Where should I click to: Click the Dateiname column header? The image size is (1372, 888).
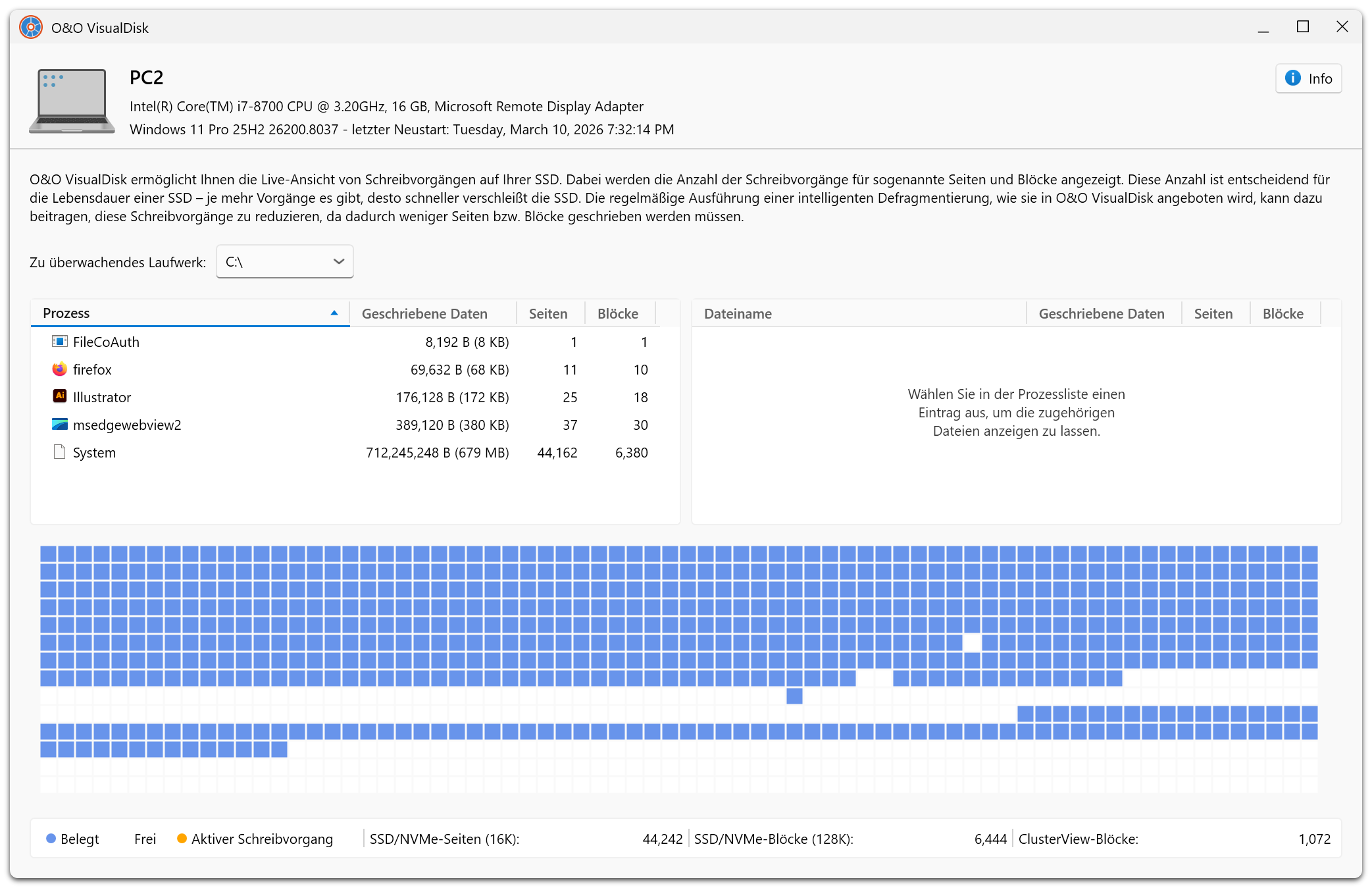pos(737,314)
